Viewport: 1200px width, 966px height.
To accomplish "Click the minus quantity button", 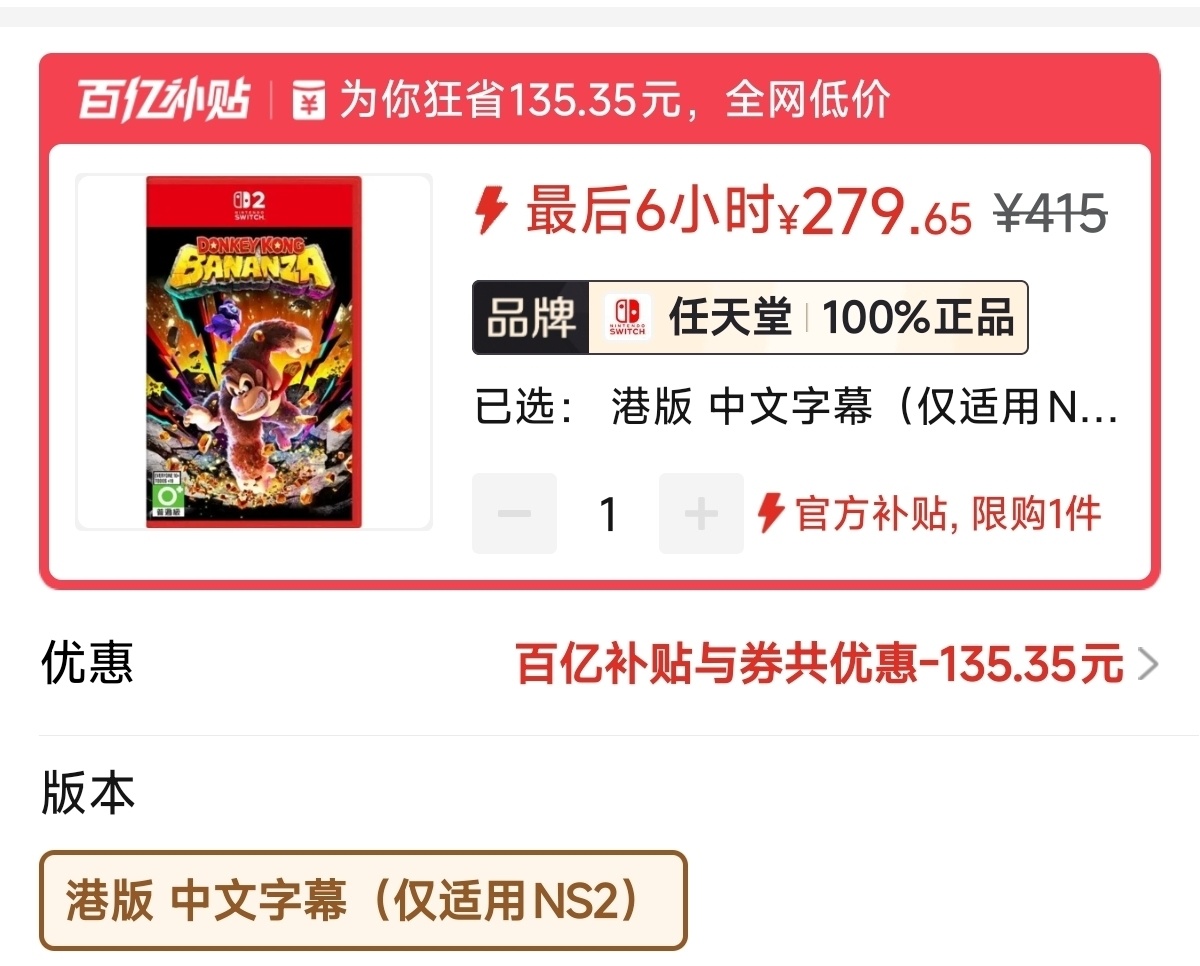I will click(x=515, y=514).
